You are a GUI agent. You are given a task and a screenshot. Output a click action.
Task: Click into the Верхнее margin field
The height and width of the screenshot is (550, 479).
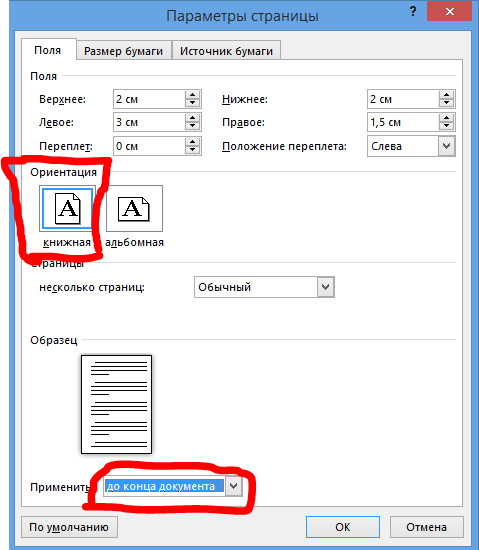[149, 99]
